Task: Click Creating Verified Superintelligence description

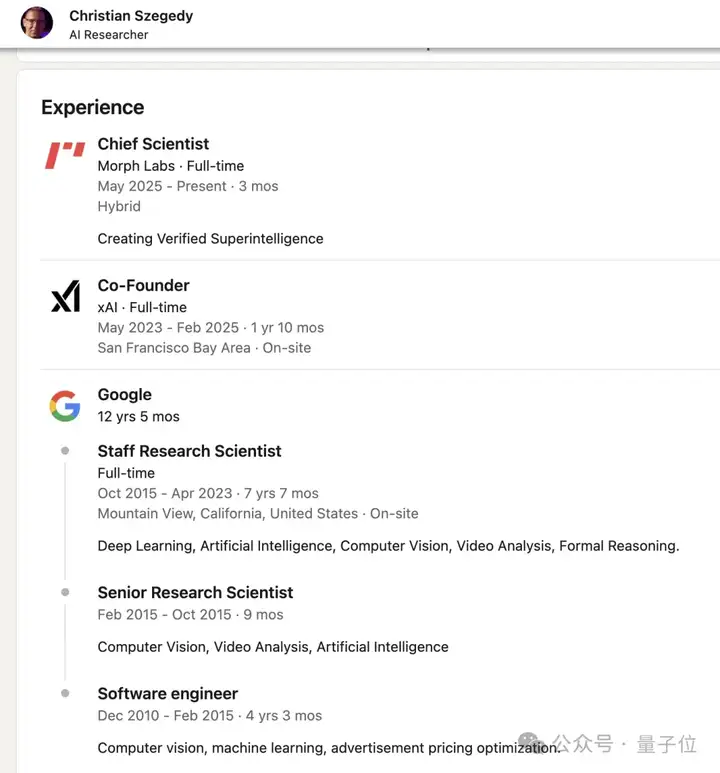Action: pos(211,239)
